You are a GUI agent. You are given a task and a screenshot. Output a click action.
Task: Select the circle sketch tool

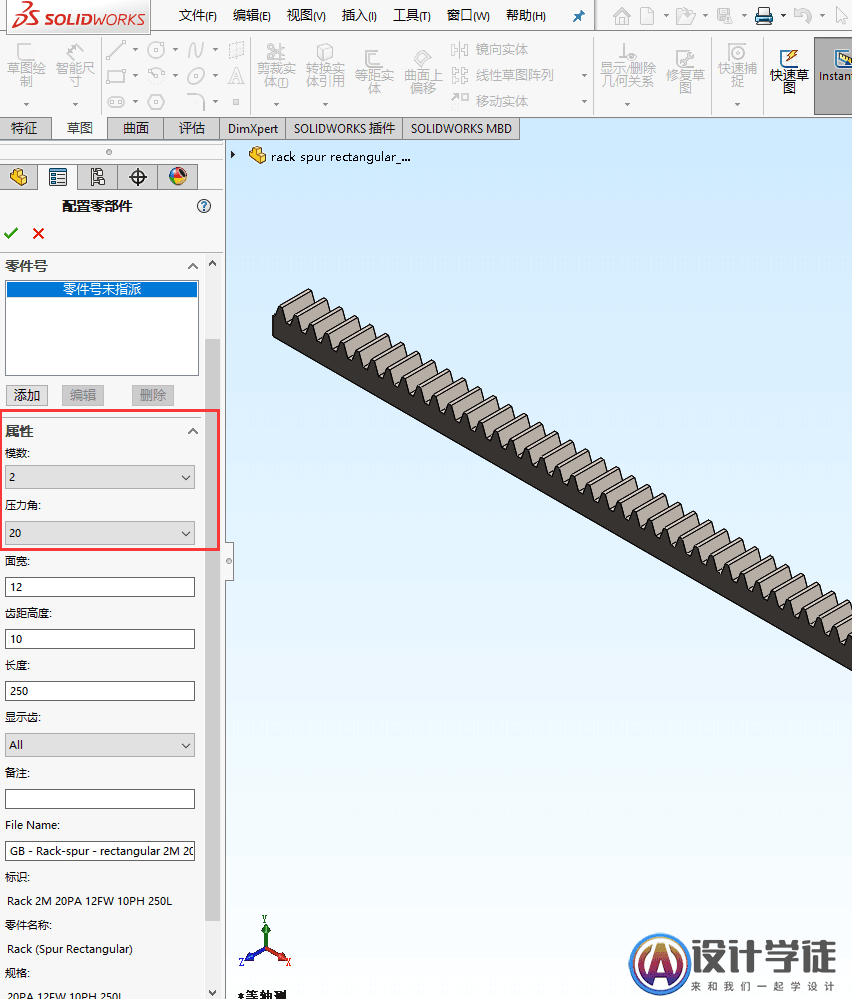coord(156,49)
